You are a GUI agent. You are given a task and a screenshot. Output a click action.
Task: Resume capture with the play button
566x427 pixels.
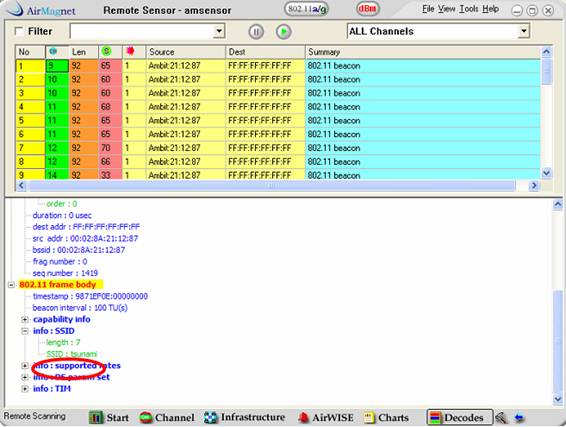point(284,32)
